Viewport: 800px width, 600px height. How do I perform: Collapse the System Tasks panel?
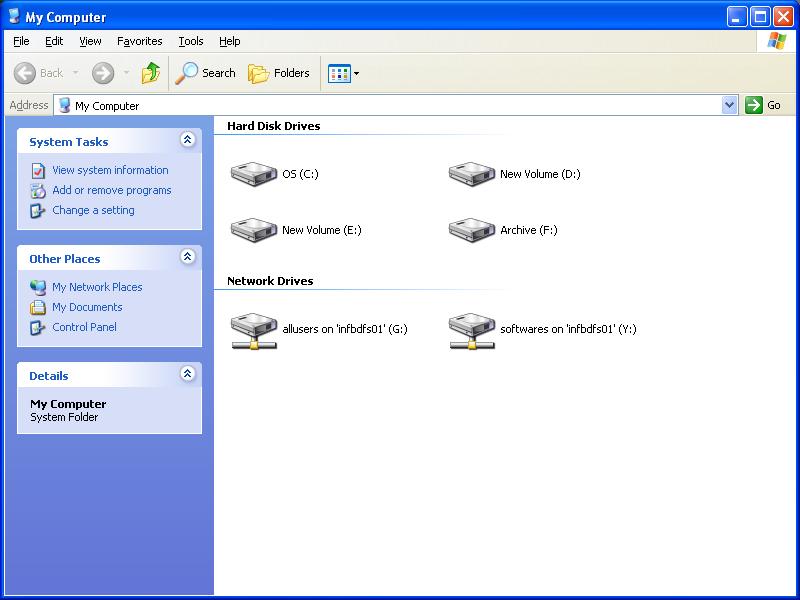[187, 141]
